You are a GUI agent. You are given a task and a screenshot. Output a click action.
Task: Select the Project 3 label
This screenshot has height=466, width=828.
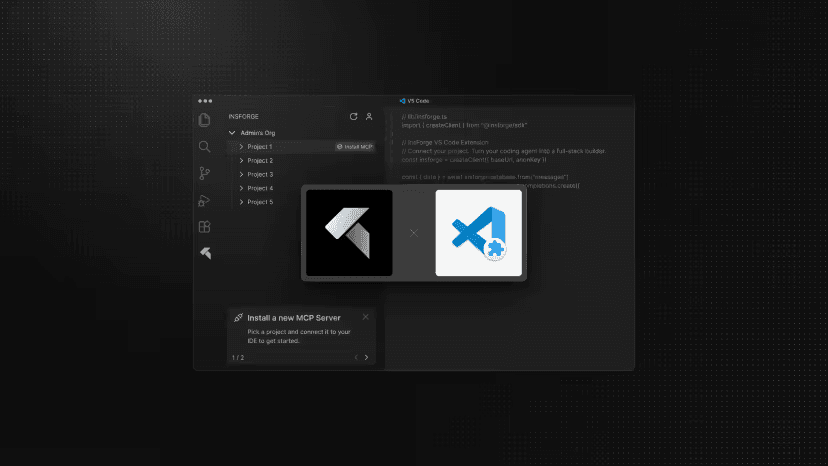pos(260,174)
